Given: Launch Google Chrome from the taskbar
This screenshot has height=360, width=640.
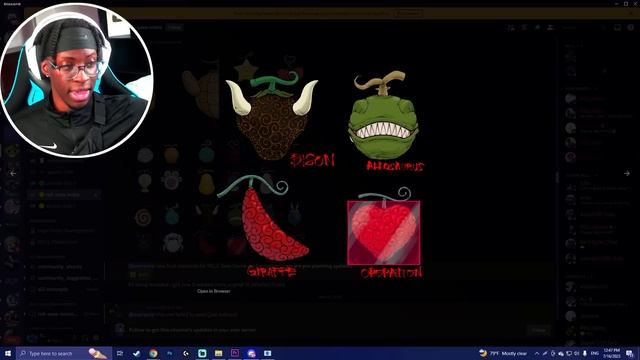Looking at the screenshot, I should 153,353.
